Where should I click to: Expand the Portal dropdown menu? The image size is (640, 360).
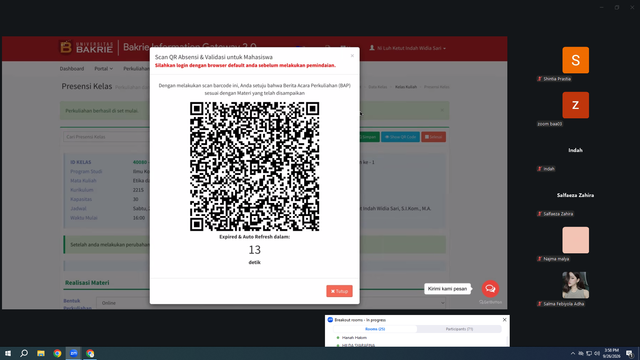(104, 69)
